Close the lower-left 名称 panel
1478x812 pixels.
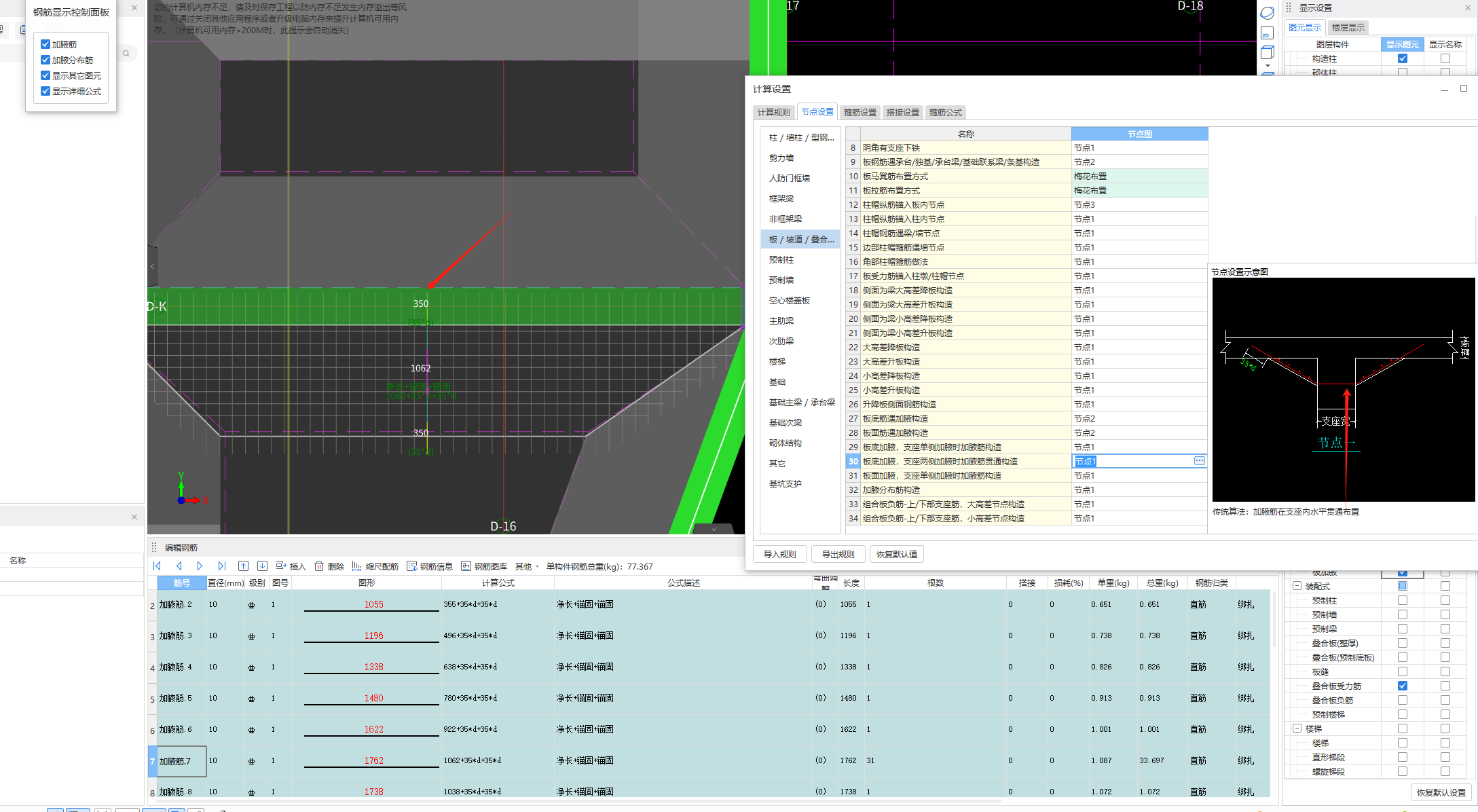[x=134, y=517]
